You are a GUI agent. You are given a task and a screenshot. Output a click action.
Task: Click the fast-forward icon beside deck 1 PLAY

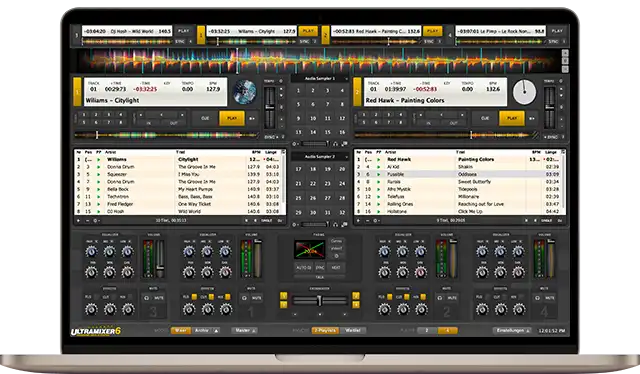point(252,118)
